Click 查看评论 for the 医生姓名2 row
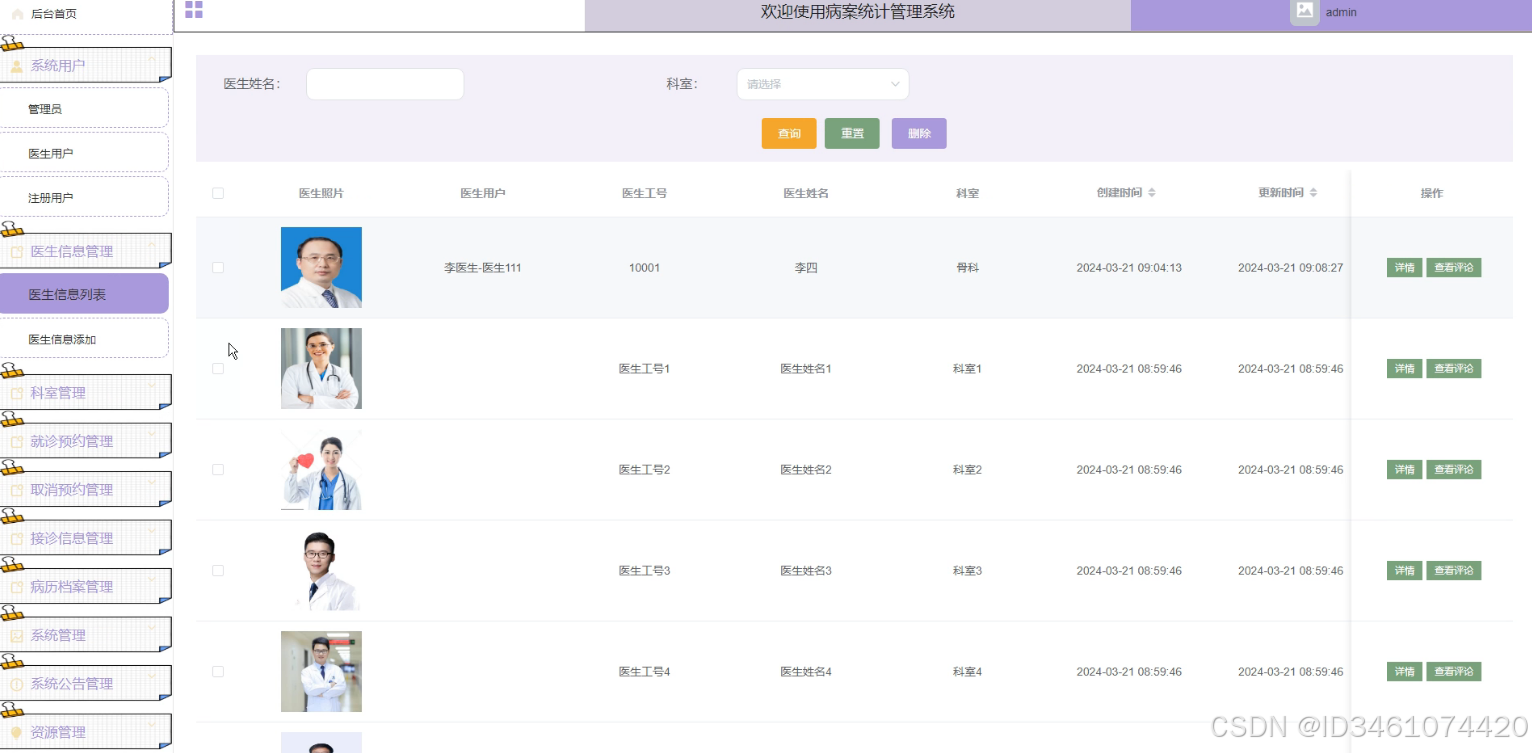This screenshot has width=1532, height=753. 1453,470
